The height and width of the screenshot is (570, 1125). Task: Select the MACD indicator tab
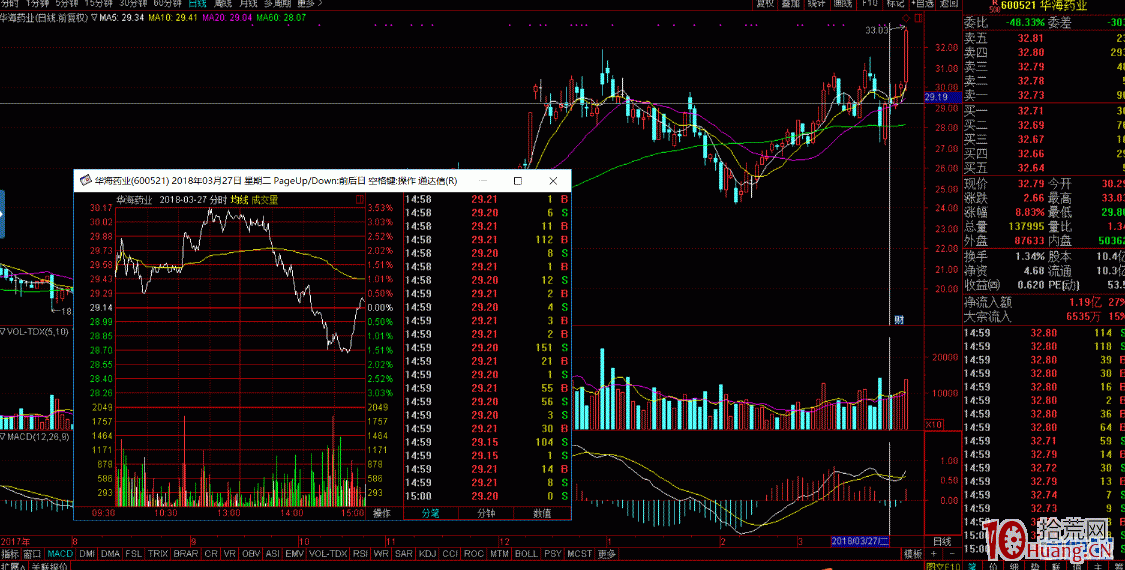[x=60, y=553]
